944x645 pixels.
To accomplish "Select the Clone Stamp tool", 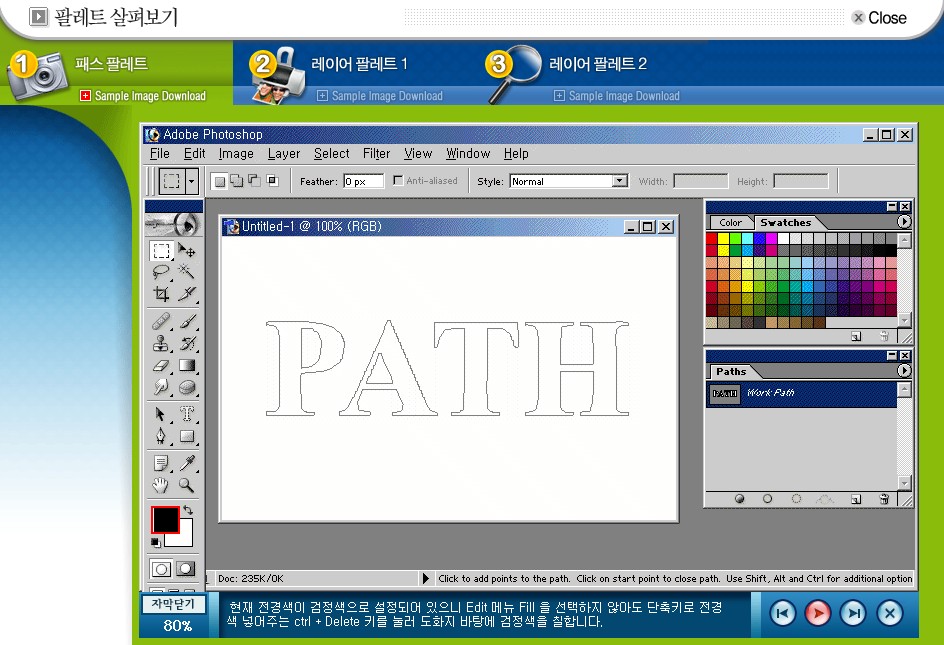I will [161, 343].
